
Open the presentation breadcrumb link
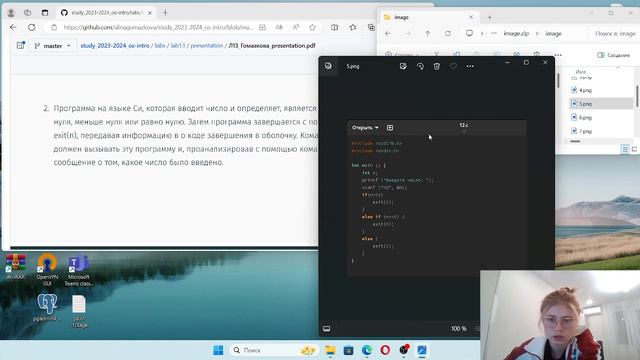(207, 46)
